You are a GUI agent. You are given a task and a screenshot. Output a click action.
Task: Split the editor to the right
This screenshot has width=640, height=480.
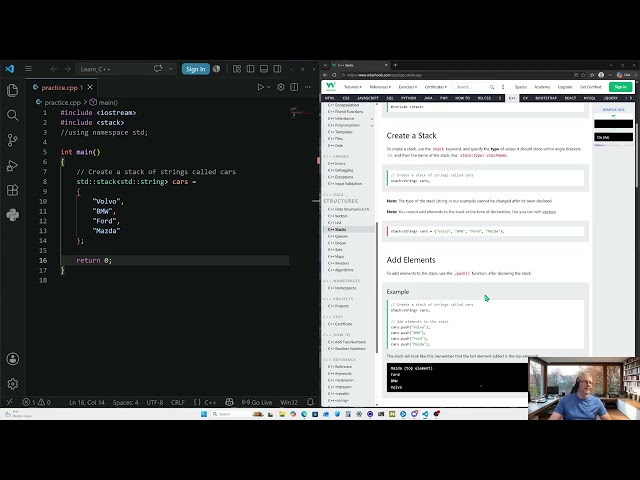click(x=294, y=87)
